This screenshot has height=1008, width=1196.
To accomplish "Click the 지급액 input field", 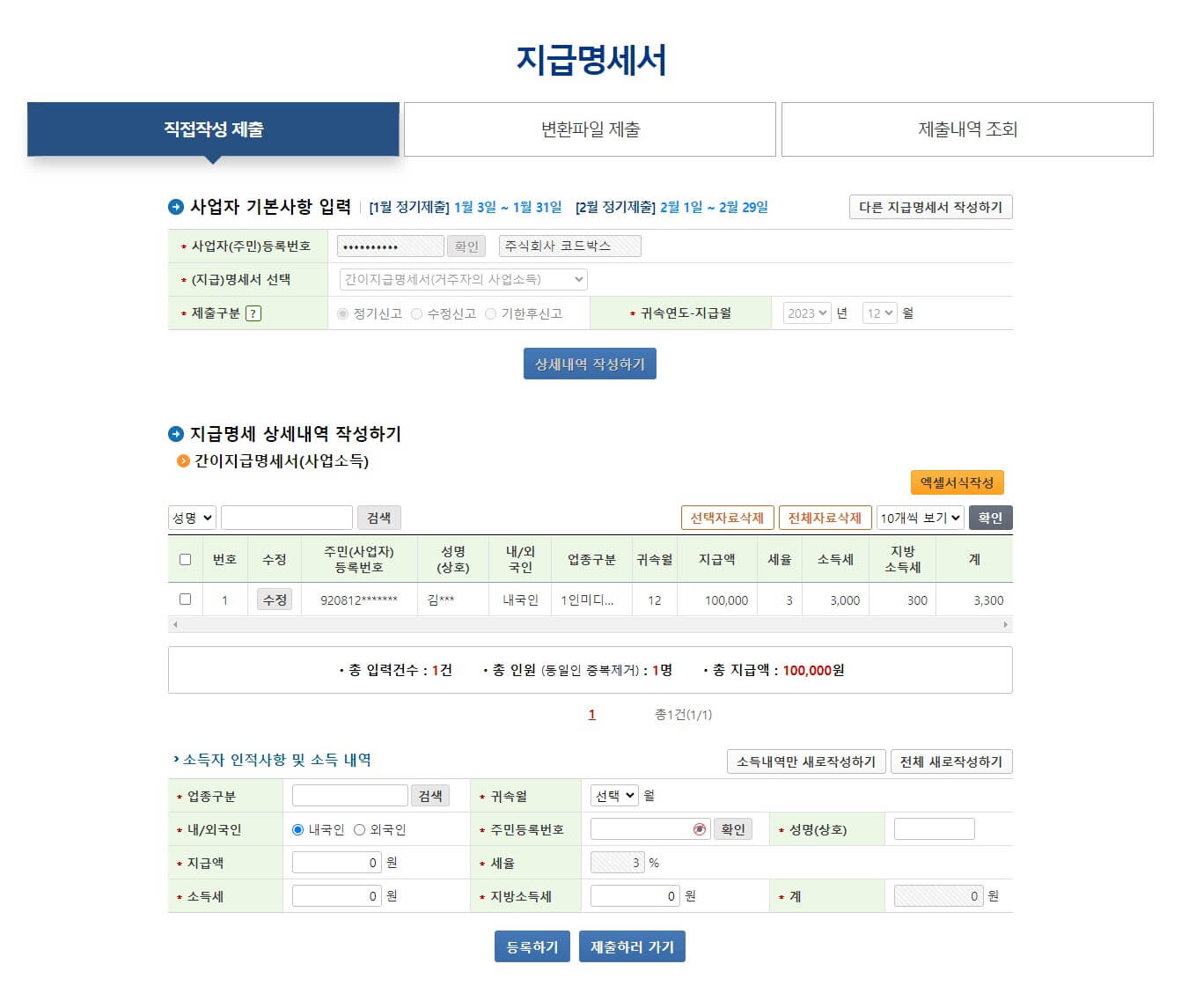I will tap(335, 862).
